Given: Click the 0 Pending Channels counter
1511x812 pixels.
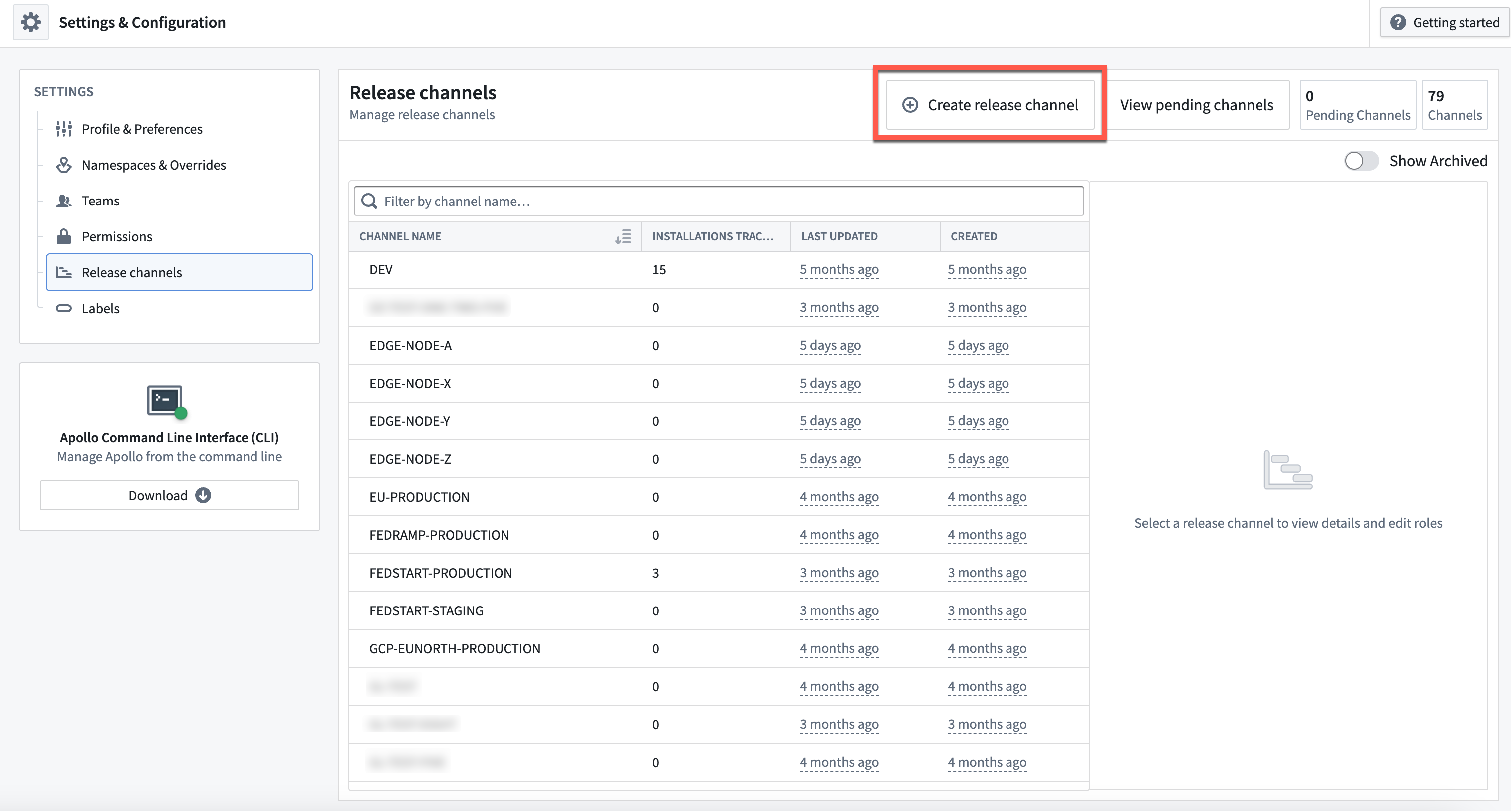Looking at the screenshot, I should pyautogui.click(x=1357, y=105).
